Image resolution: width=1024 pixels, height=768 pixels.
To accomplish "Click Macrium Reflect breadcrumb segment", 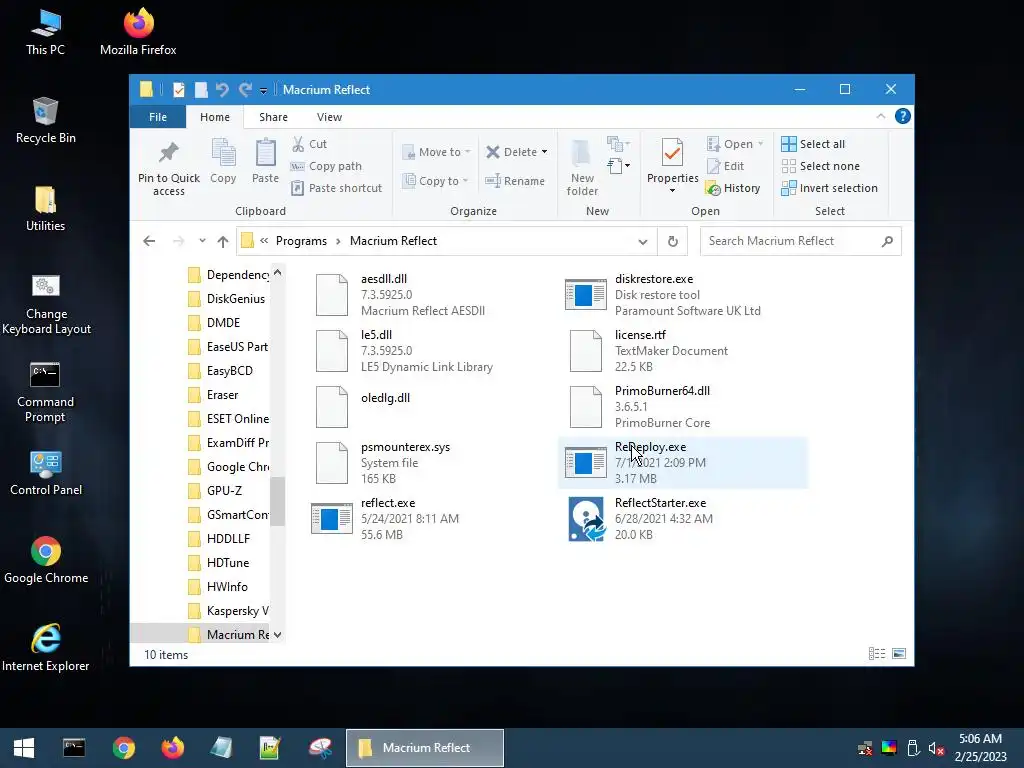I will (x=393, y=241).
